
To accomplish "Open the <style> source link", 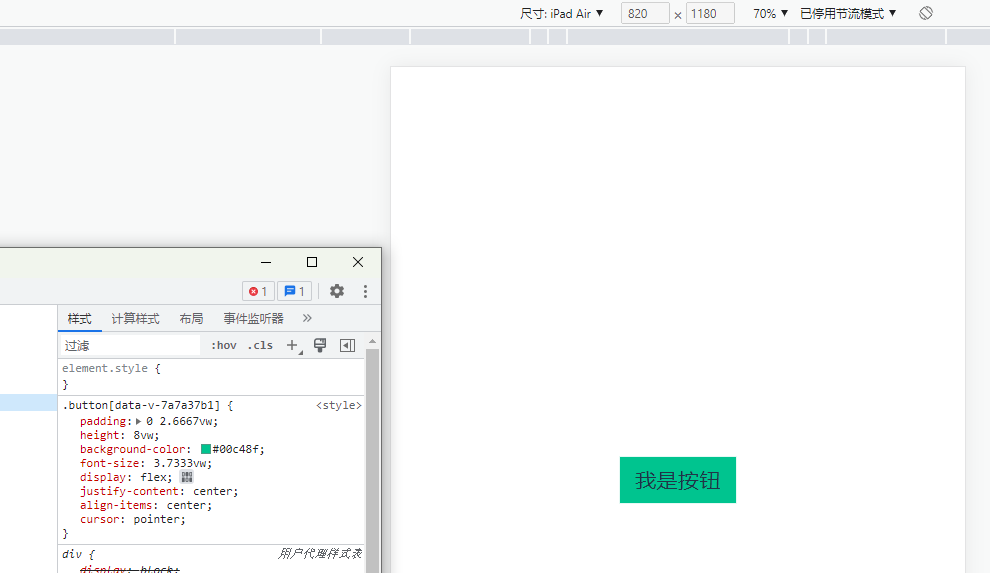I will [x=338, y=405].
